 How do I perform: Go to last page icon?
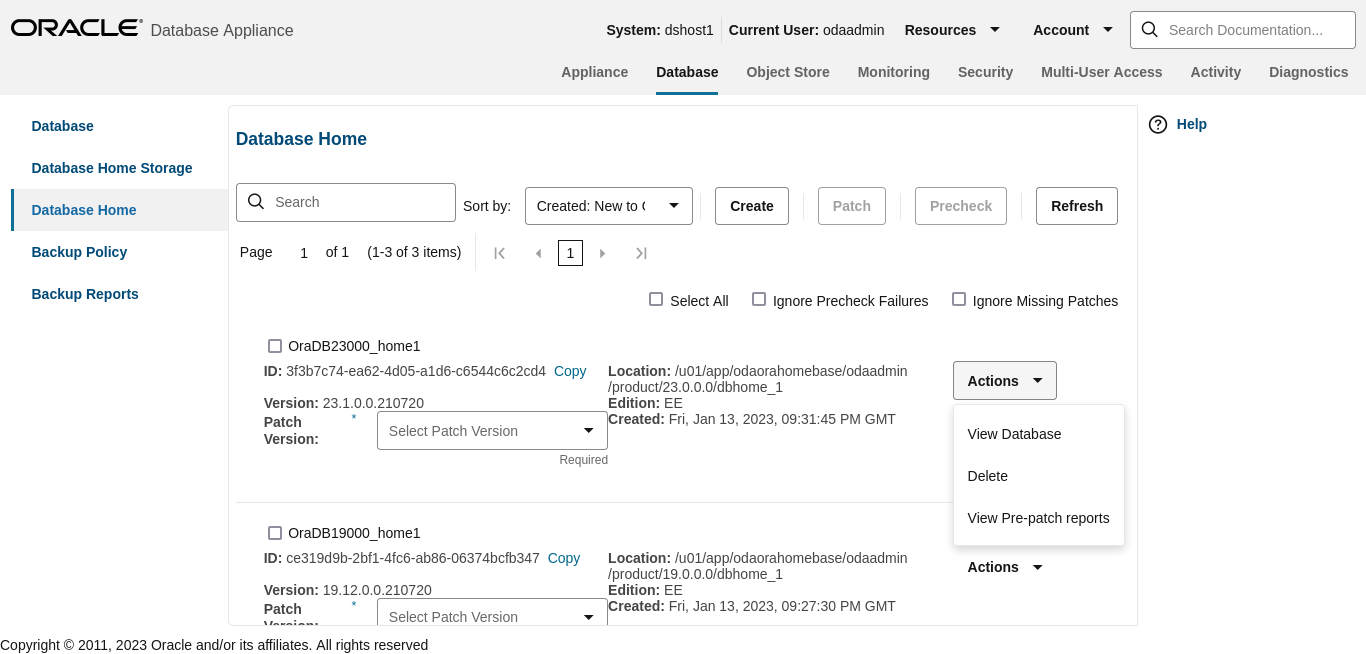[x=641, y=253]
